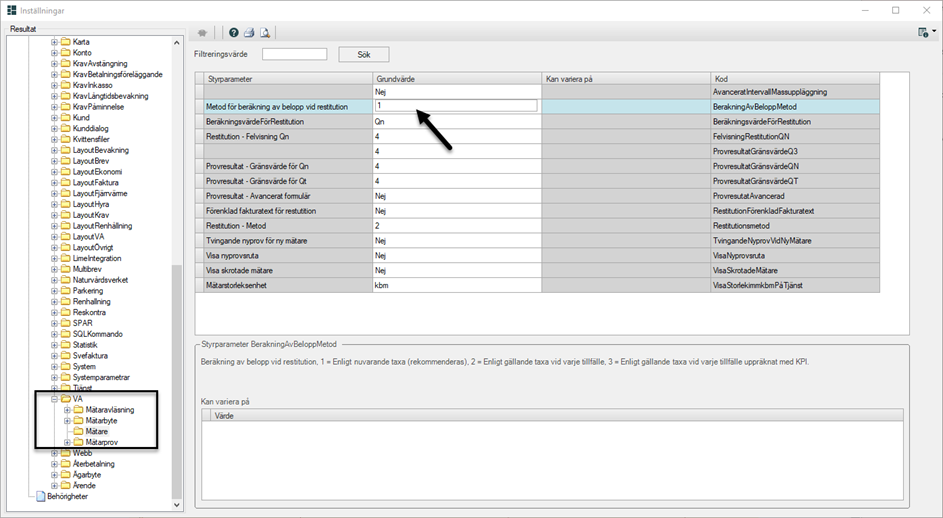The image size is (943, 518).
Task: Click the Grundvärde edit field showing 1
Action: coord(456,105)
